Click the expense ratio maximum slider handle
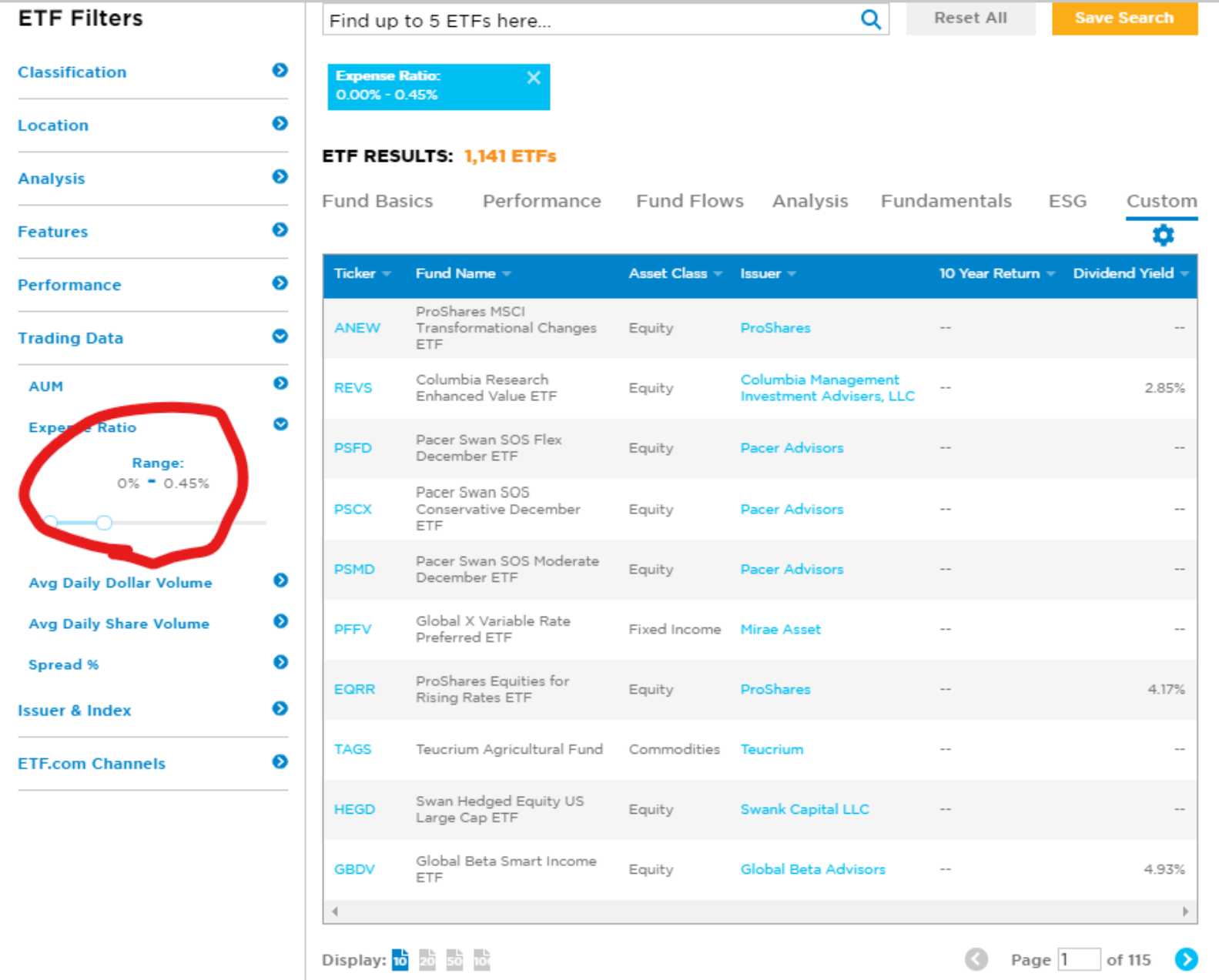 click(x=104, y=523)
